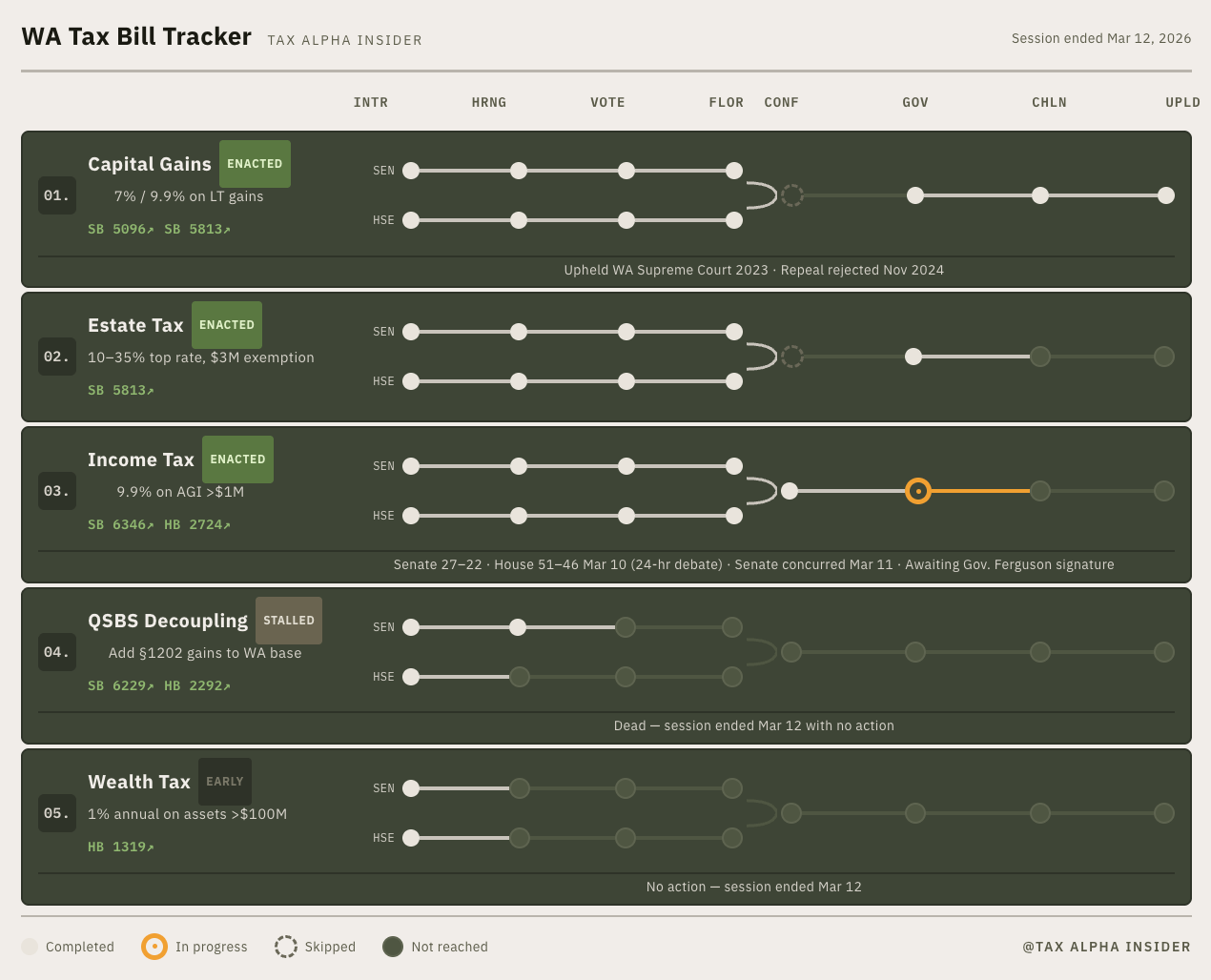The height and width of the screenshot is (980, 1211).
Task: Click the Completed legend swatch
Action: [30, 947]
